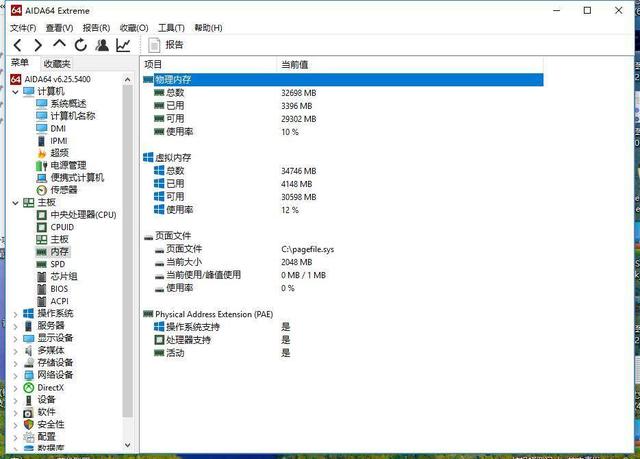Viewport: 640px width, 459px height.
Task: Select the 传感器 gauge icon
Action: click(42, 190)
